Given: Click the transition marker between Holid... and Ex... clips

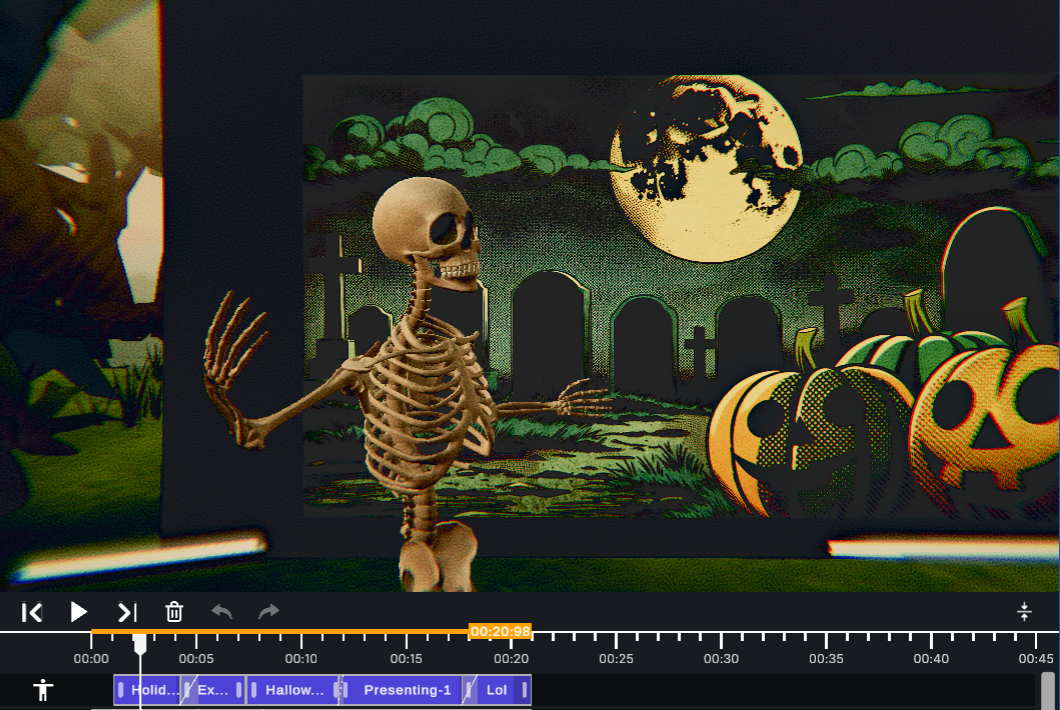Looking at the screenshot, I should [x=187, y=690].
